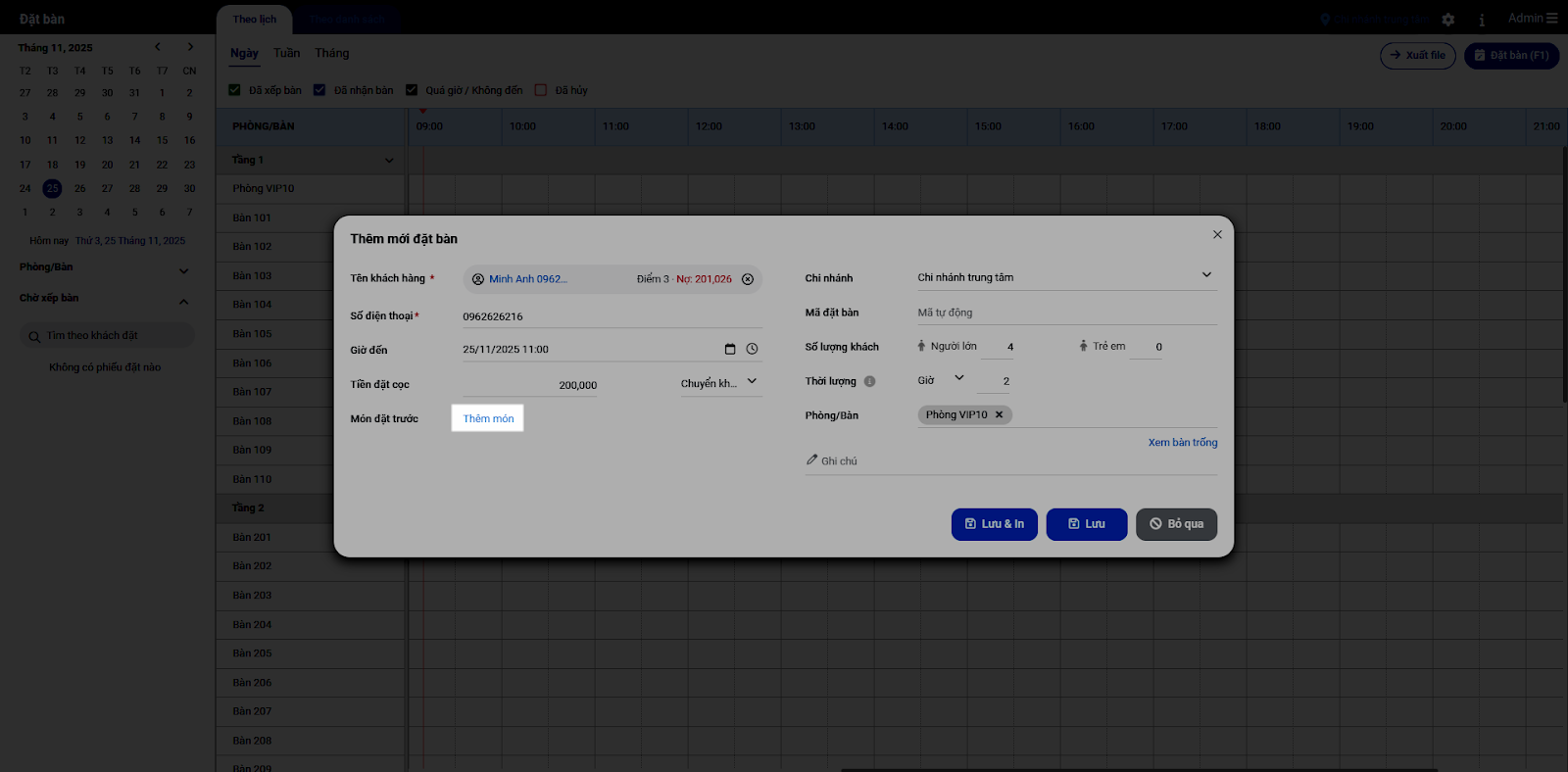Open the Giờ duration unit dropdown

[x=941, y=379]
